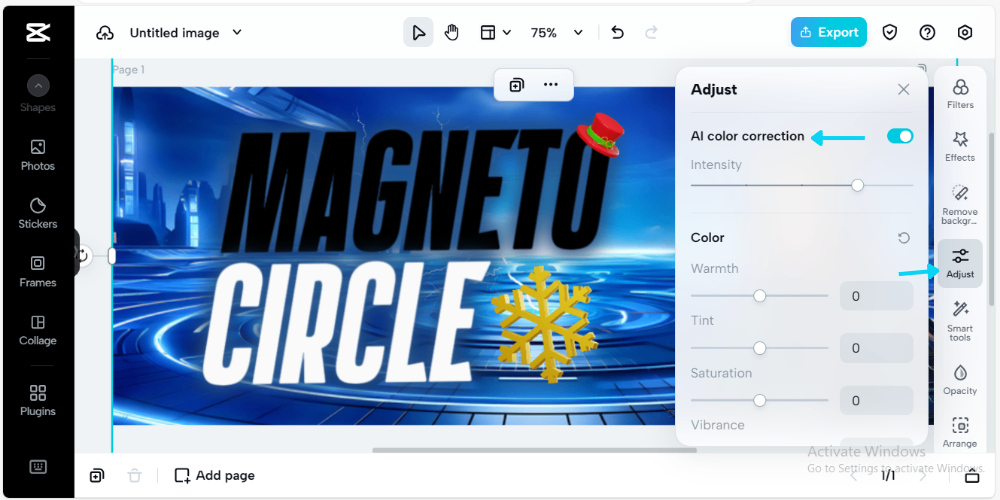This screenshot has height=500, width=1000.
Task: Open Filters in right toolbar
Action: click(960, 94)
